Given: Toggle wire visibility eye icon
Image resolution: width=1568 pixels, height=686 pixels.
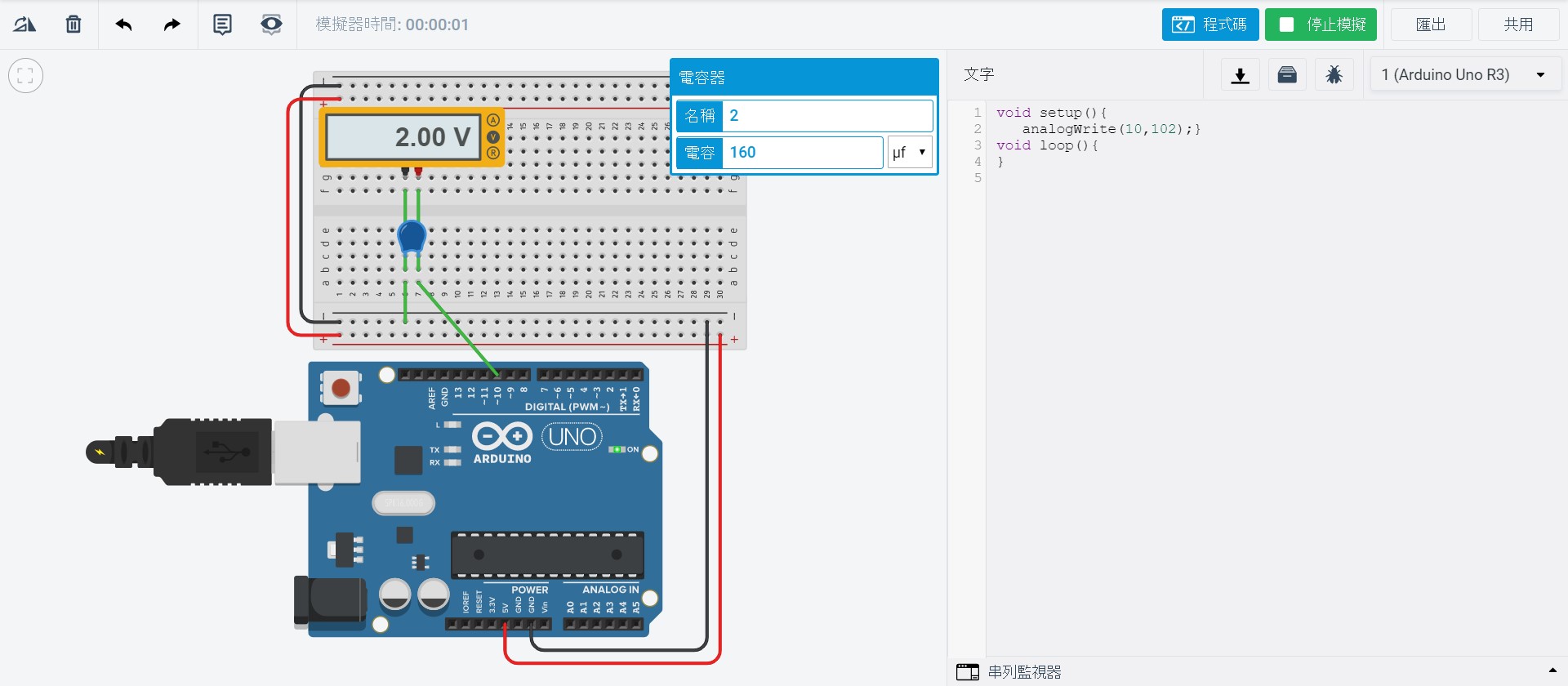Looking at the screenshot, I should click(271, 24).
